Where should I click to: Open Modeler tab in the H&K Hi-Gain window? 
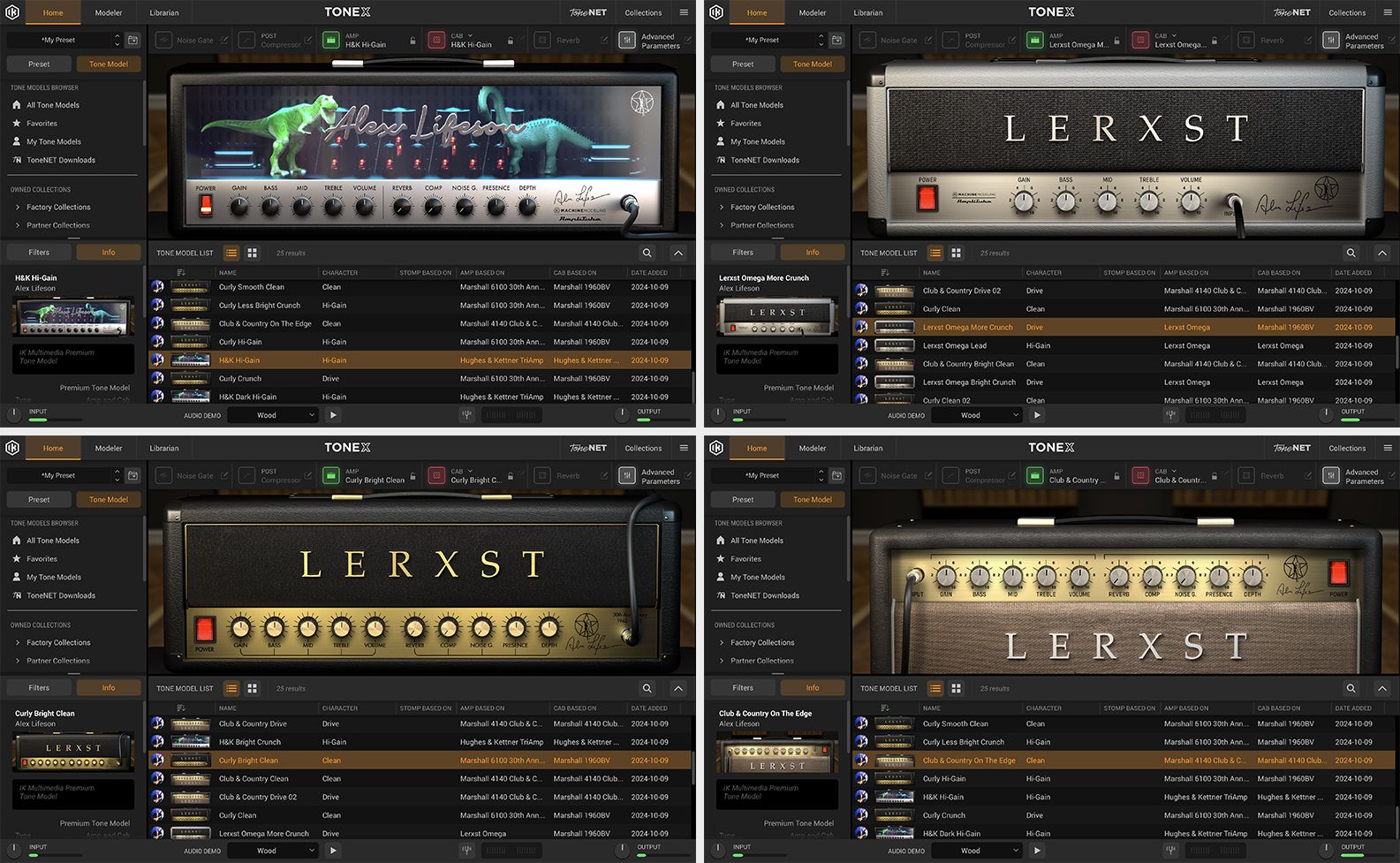109,12
